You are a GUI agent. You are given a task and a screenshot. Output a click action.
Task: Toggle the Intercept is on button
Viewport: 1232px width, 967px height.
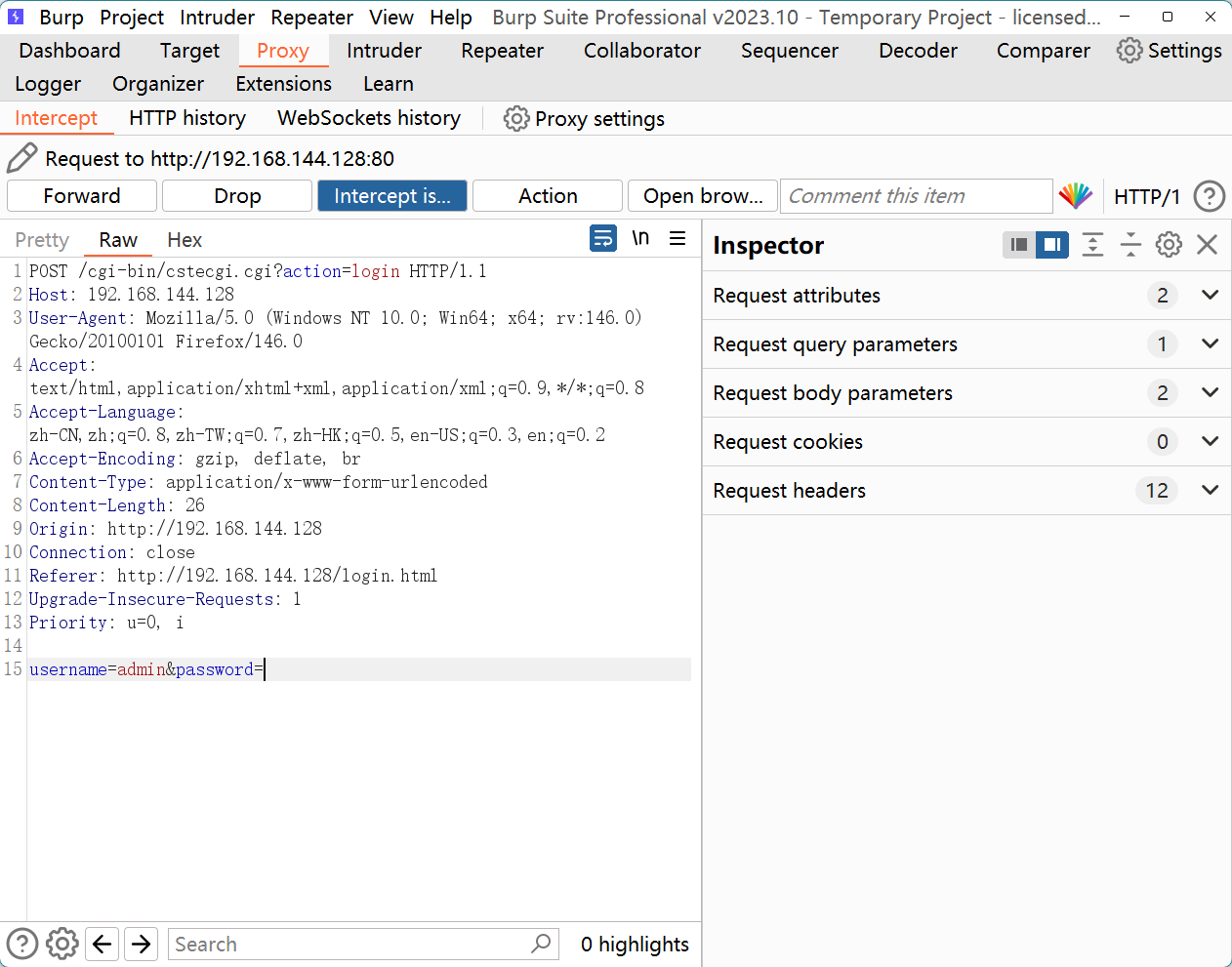392,196
